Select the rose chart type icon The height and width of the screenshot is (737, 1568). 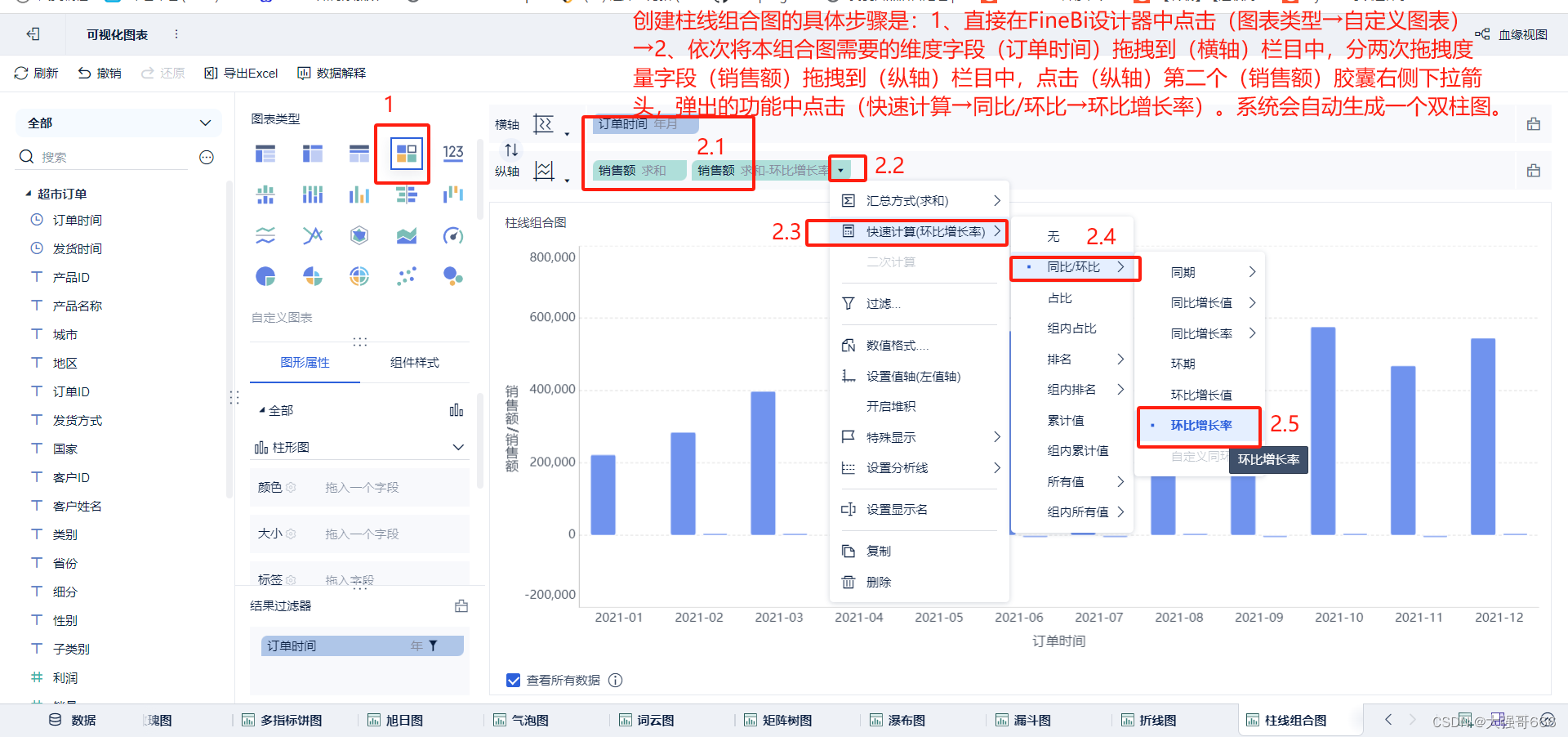point(313,276)
